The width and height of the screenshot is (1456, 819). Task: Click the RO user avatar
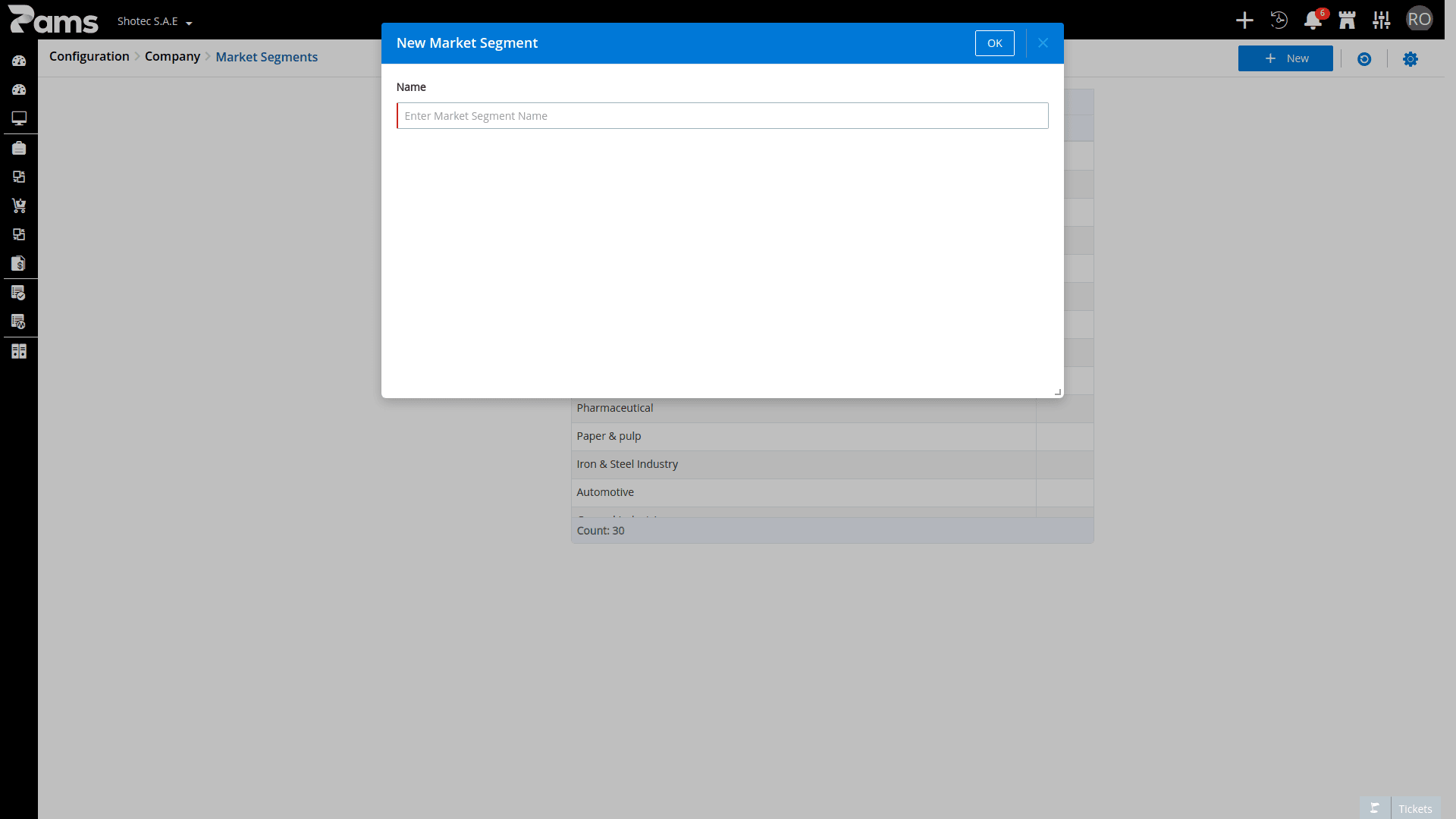(1419, 19)
